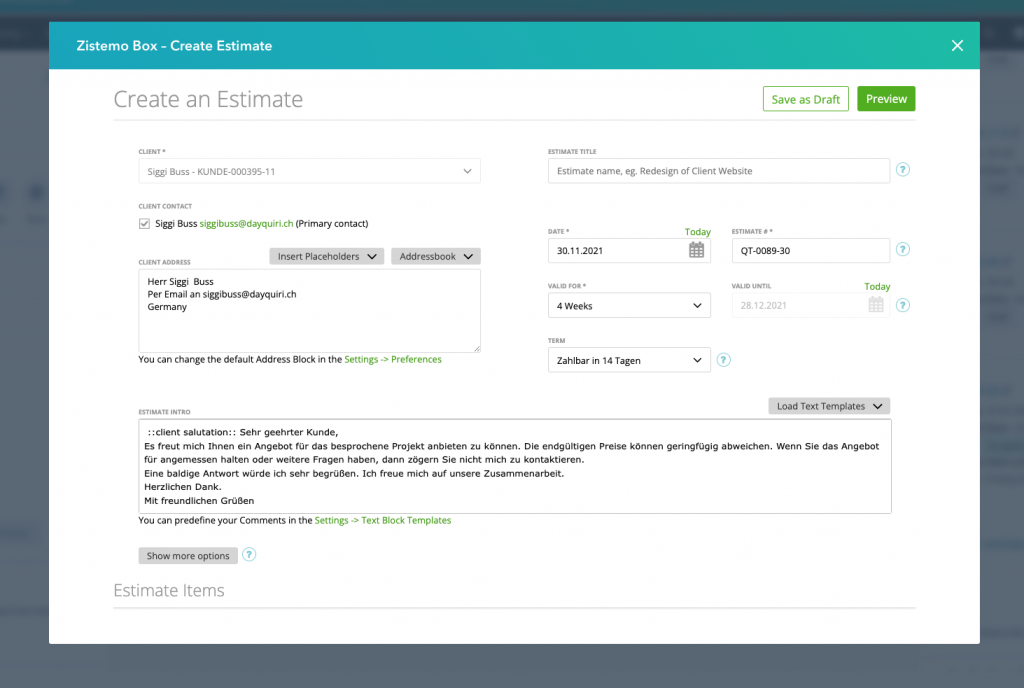
Task: Open help icon beside Term dropdown
Action: point(723,360)
